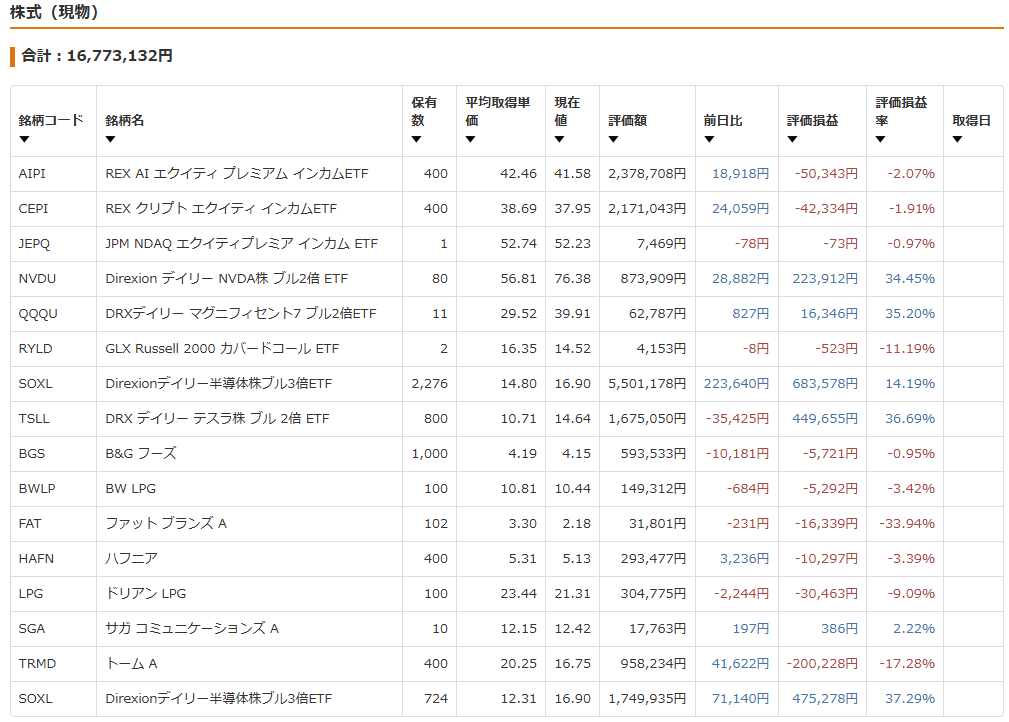
Task: Click SGA day change 197円
Action: 751,629
